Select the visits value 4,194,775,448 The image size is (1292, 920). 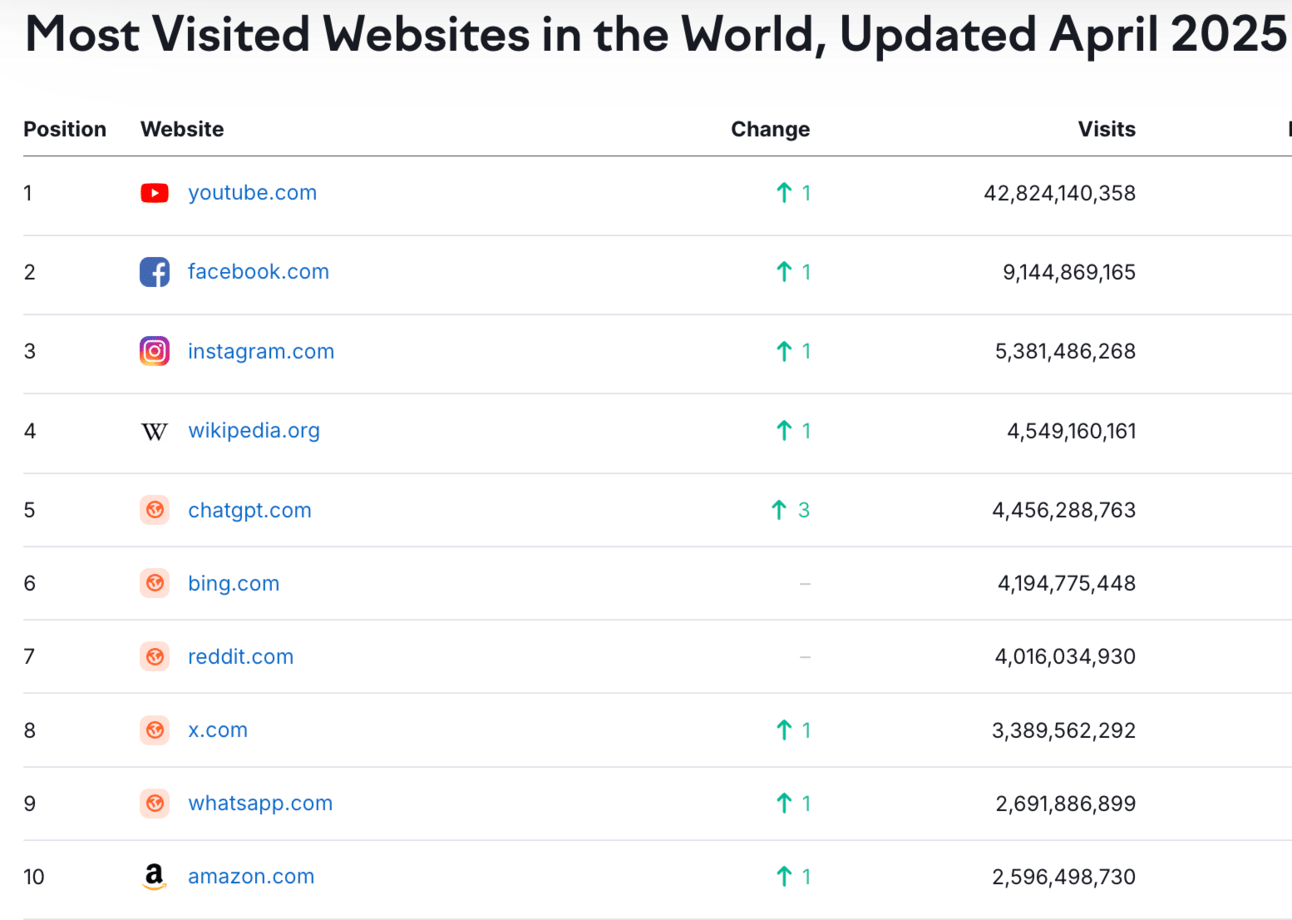[x=1066, y=583]
